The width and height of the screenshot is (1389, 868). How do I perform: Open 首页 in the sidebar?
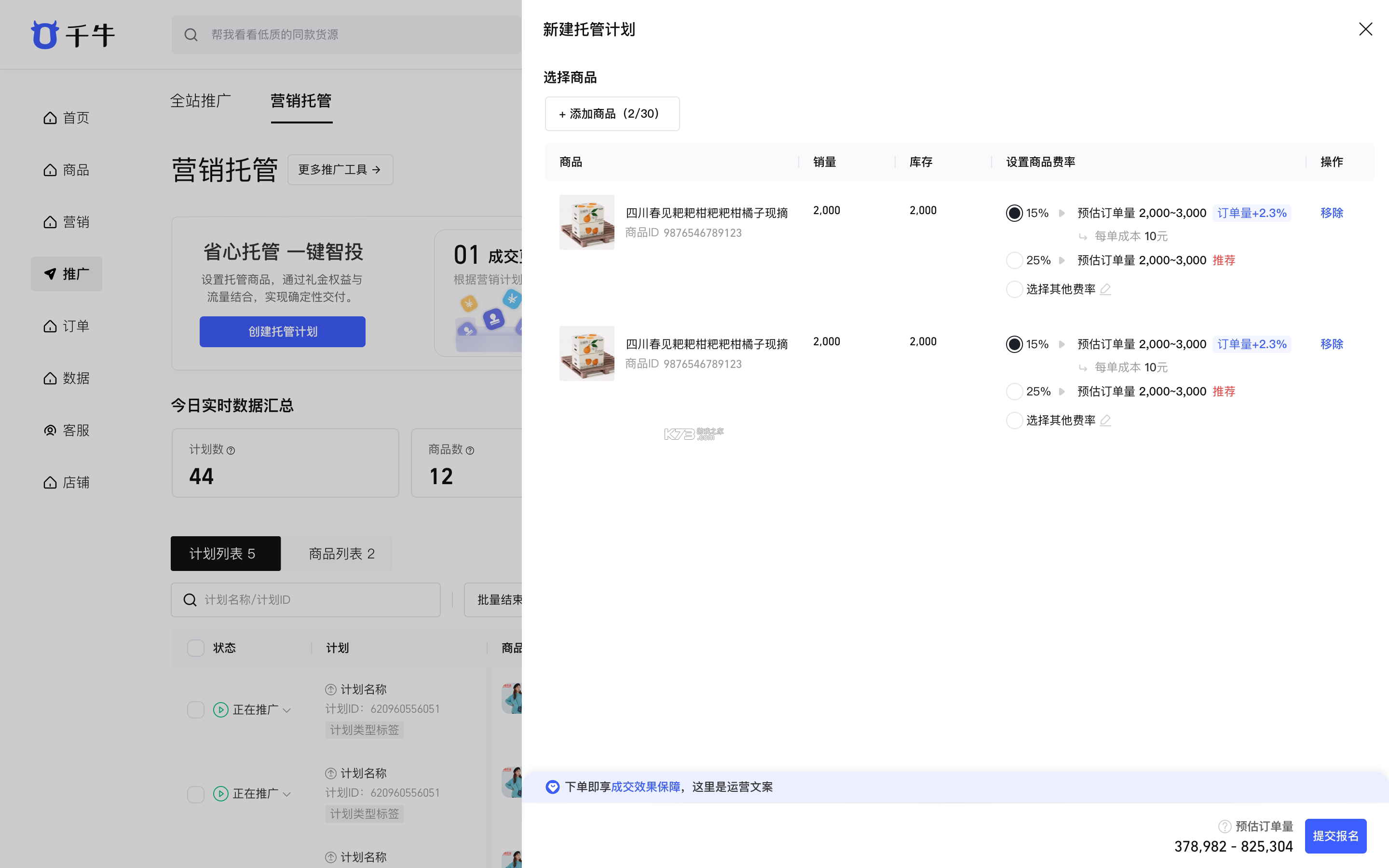[67, 118]
